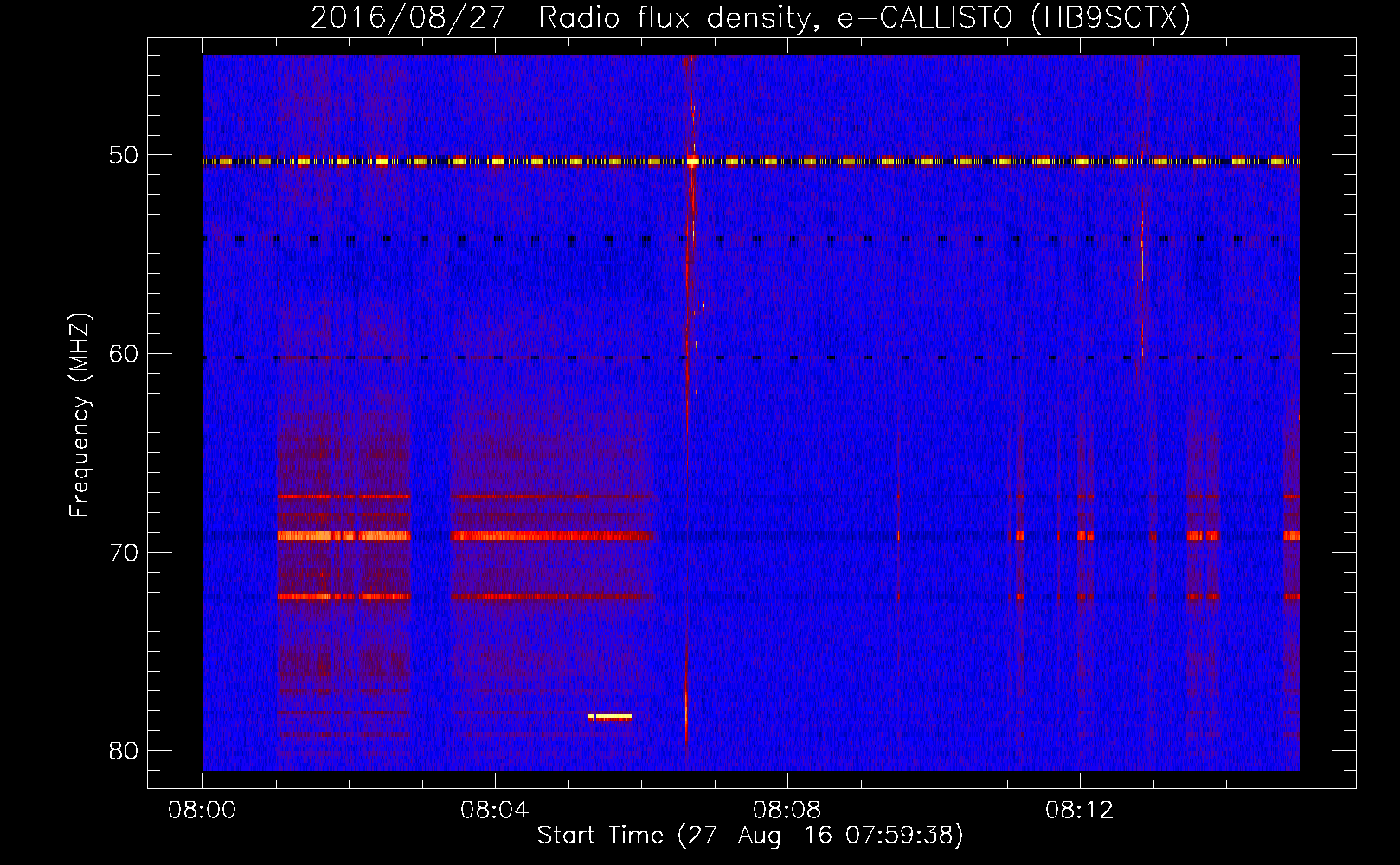1400x865 pixels.
Task: Click the 70 frequency tick label
Action: (x=124, y=553)
